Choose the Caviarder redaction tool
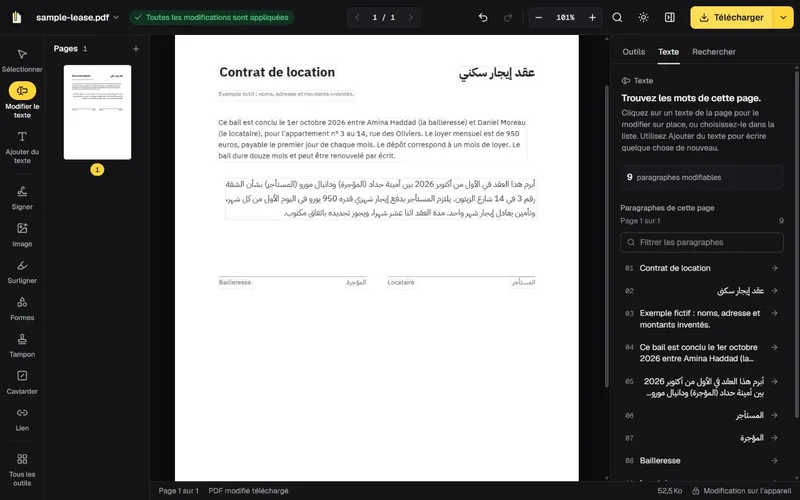The width and height of the screenshot is (800, 500). (x=22, y=382)
